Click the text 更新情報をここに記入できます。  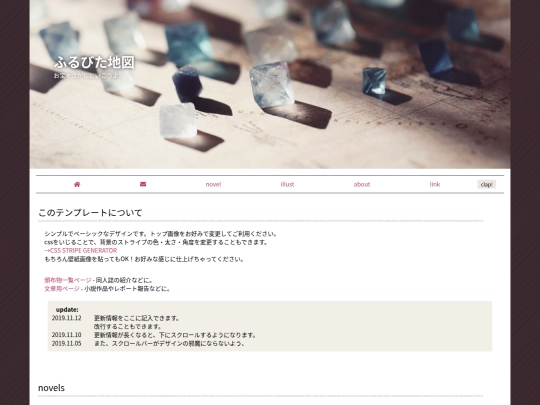click(x=137, y=318)
